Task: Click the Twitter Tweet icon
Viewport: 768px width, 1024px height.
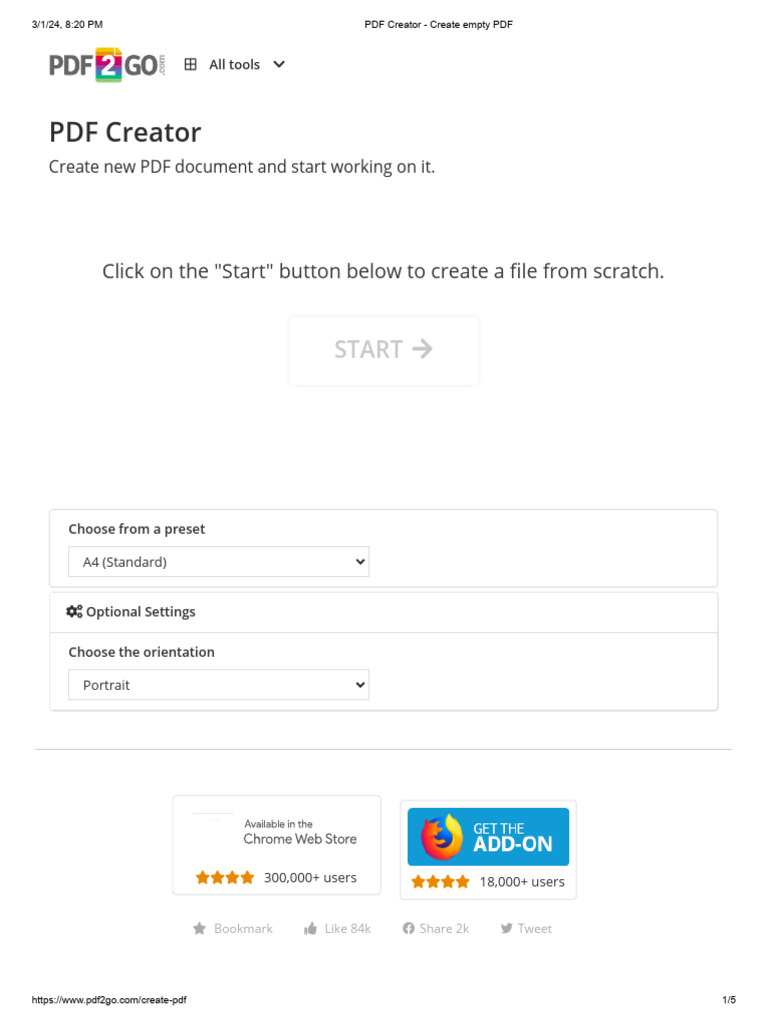Action: click(x=506, y=929)
